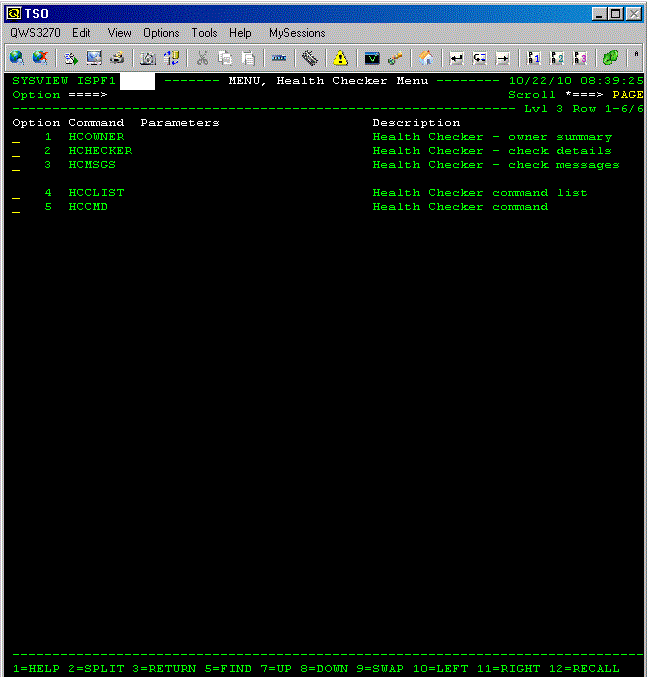Click the yellow warning triangle icon

(340, 58)
